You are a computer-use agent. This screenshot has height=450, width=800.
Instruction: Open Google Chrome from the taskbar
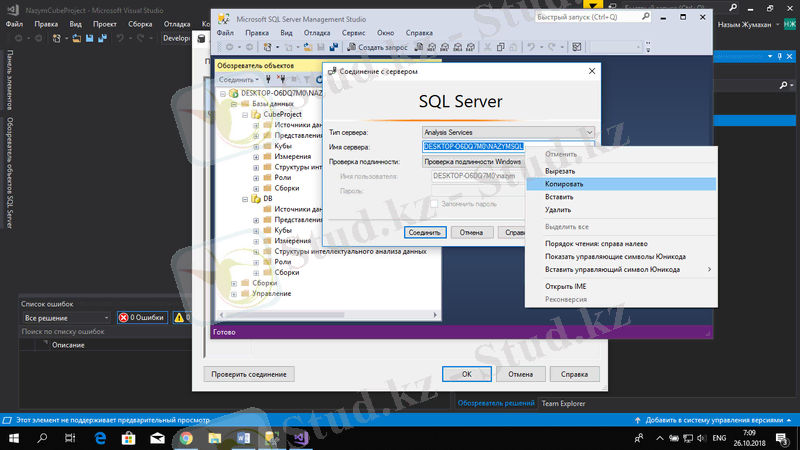coord(186,438)
